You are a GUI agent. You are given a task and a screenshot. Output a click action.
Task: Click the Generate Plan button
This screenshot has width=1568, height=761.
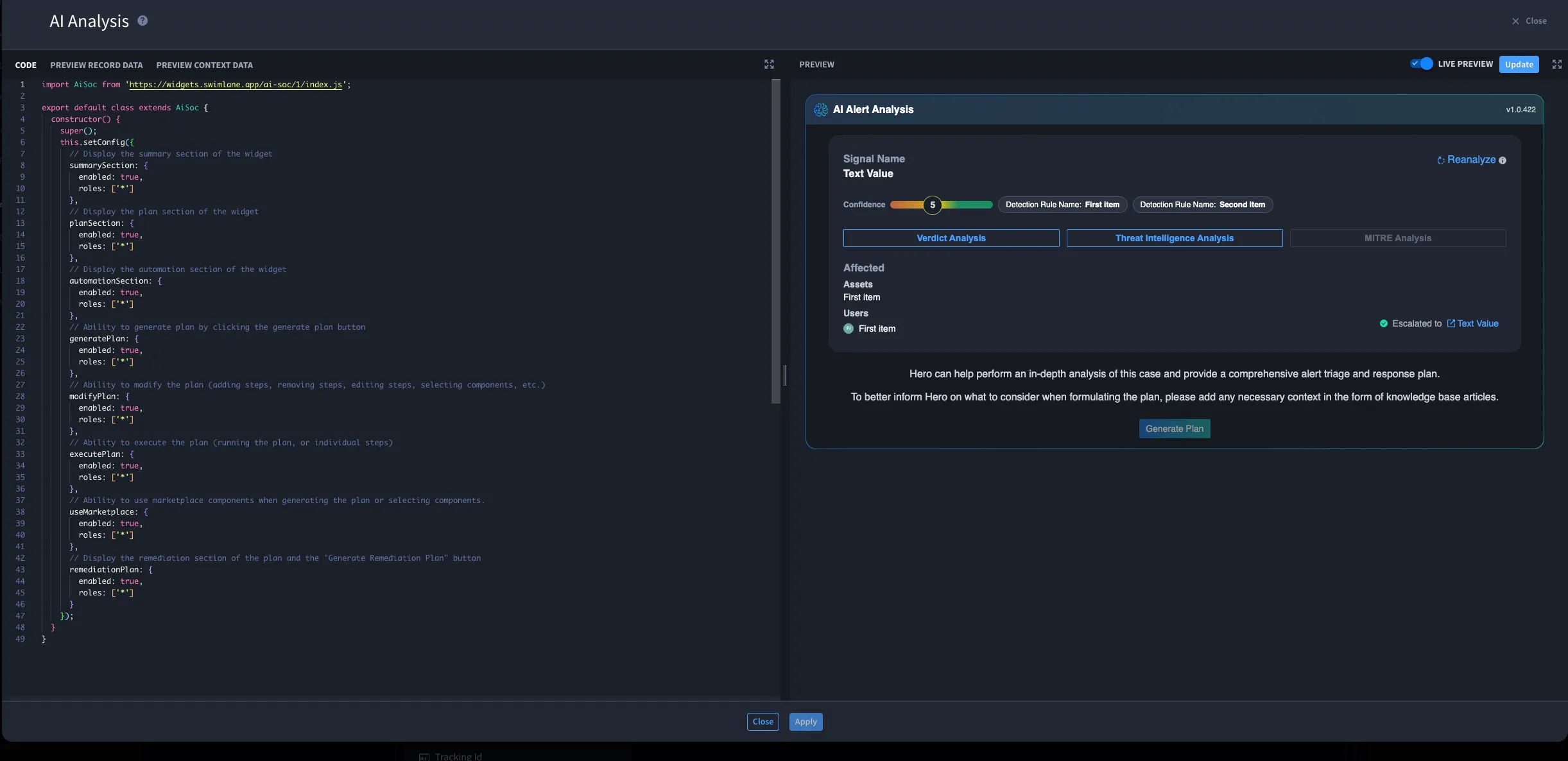[1175, 429]
